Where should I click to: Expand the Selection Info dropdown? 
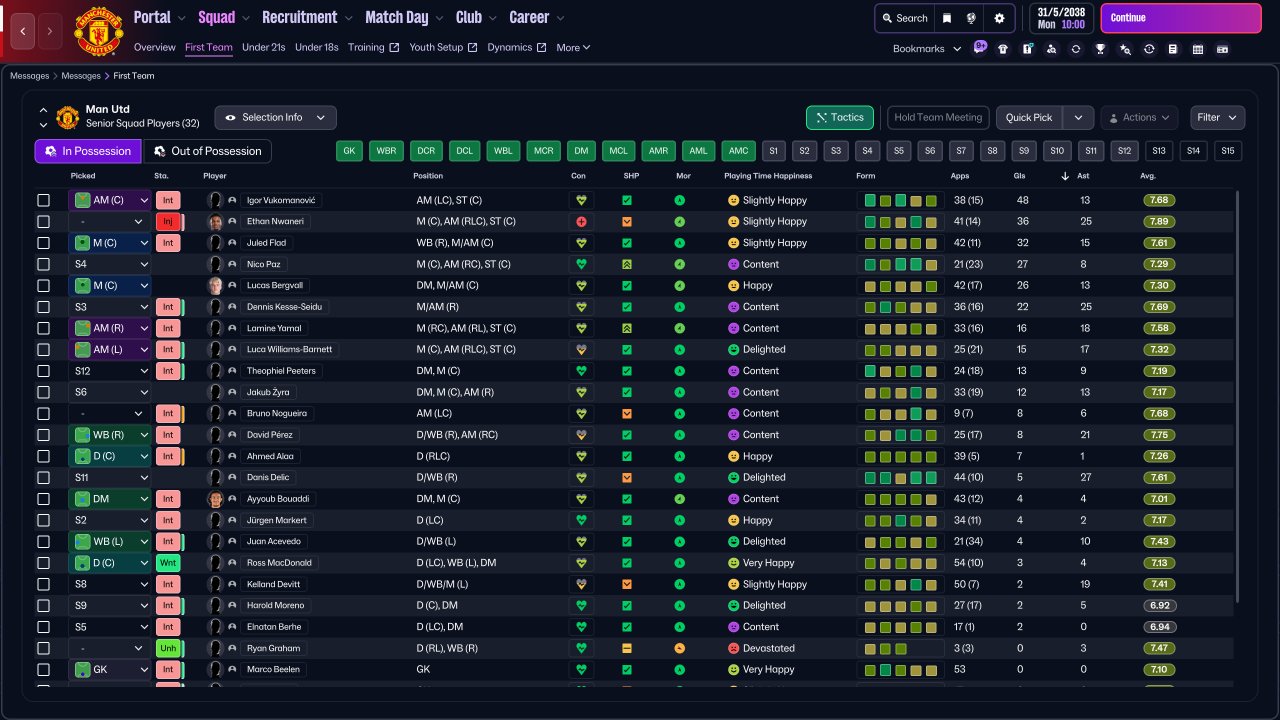point(276,118)
